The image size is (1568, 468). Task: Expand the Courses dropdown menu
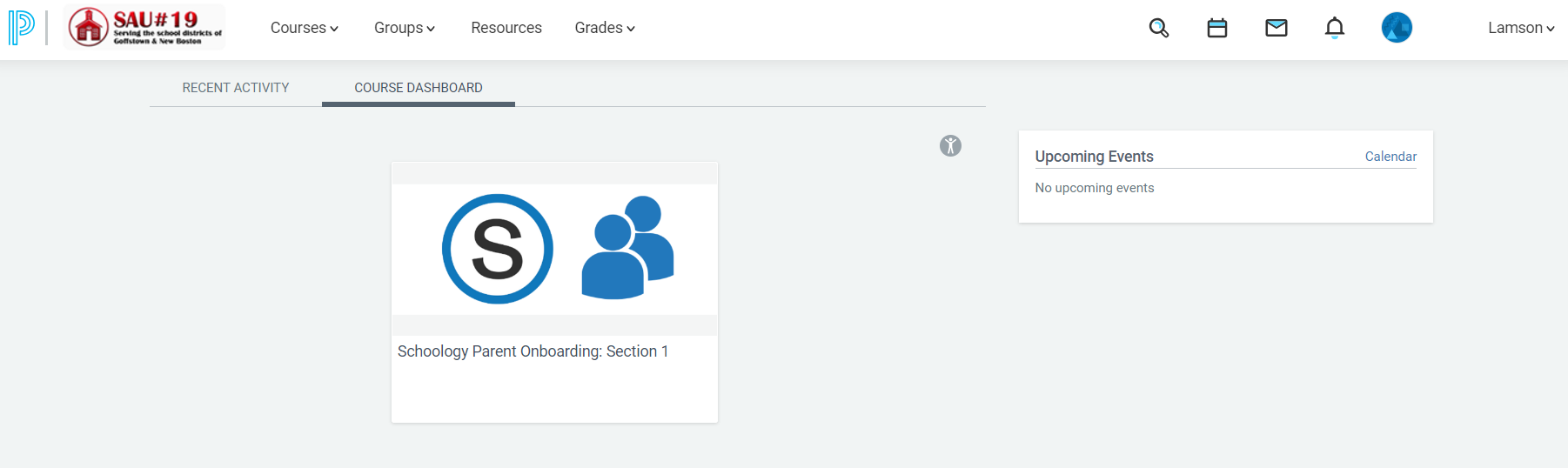pos(305,28)
